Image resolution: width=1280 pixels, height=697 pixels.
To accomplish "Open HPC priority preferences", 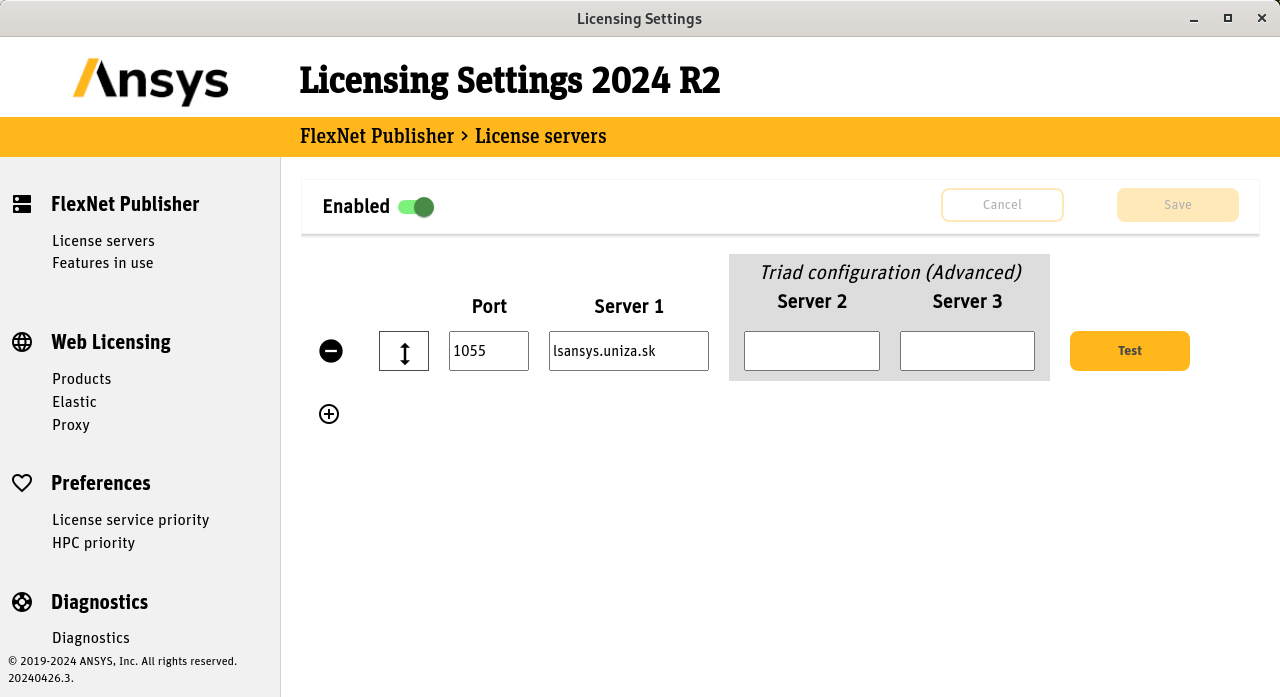I will [x=93, y=543].
